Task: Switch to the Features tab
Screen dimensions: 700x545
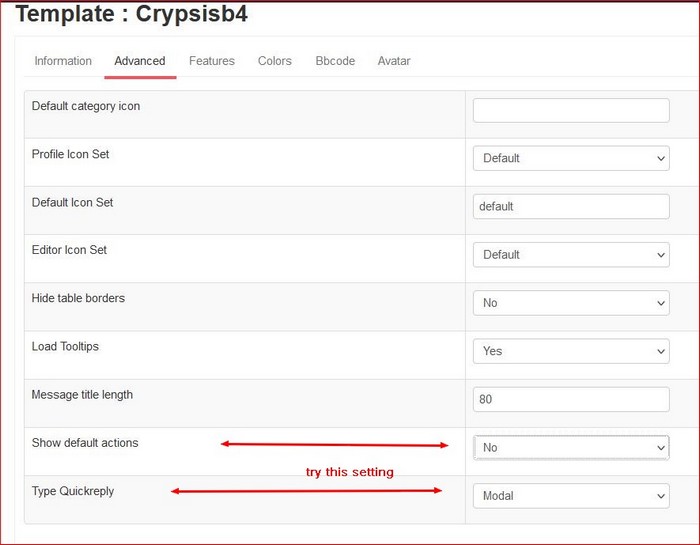Action: pos(212,61)
